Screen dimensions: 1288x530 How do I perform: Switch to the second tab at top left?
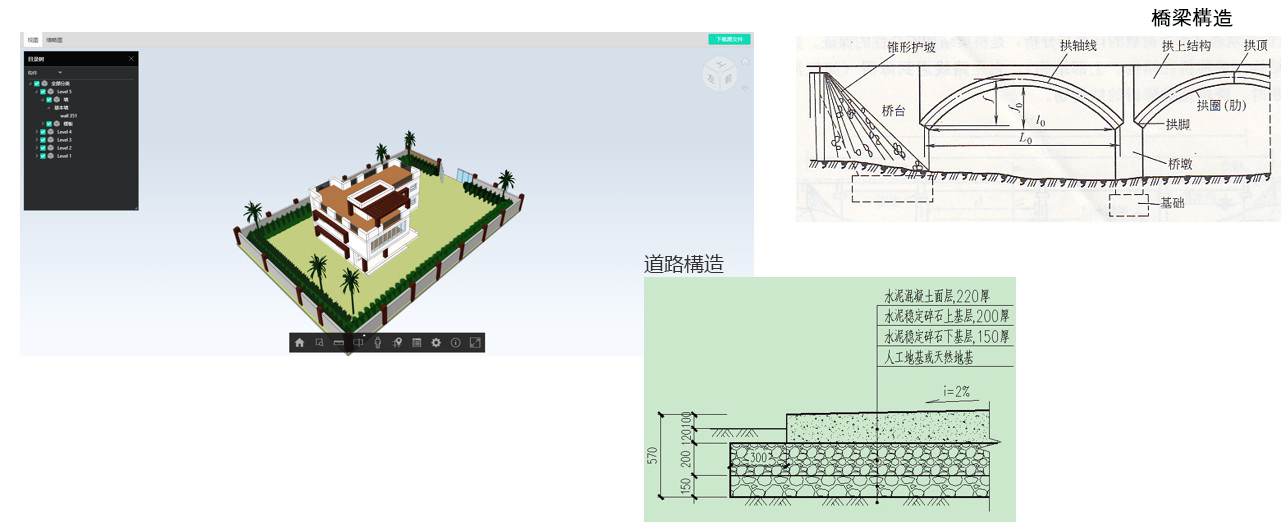[x=53, y=40]
